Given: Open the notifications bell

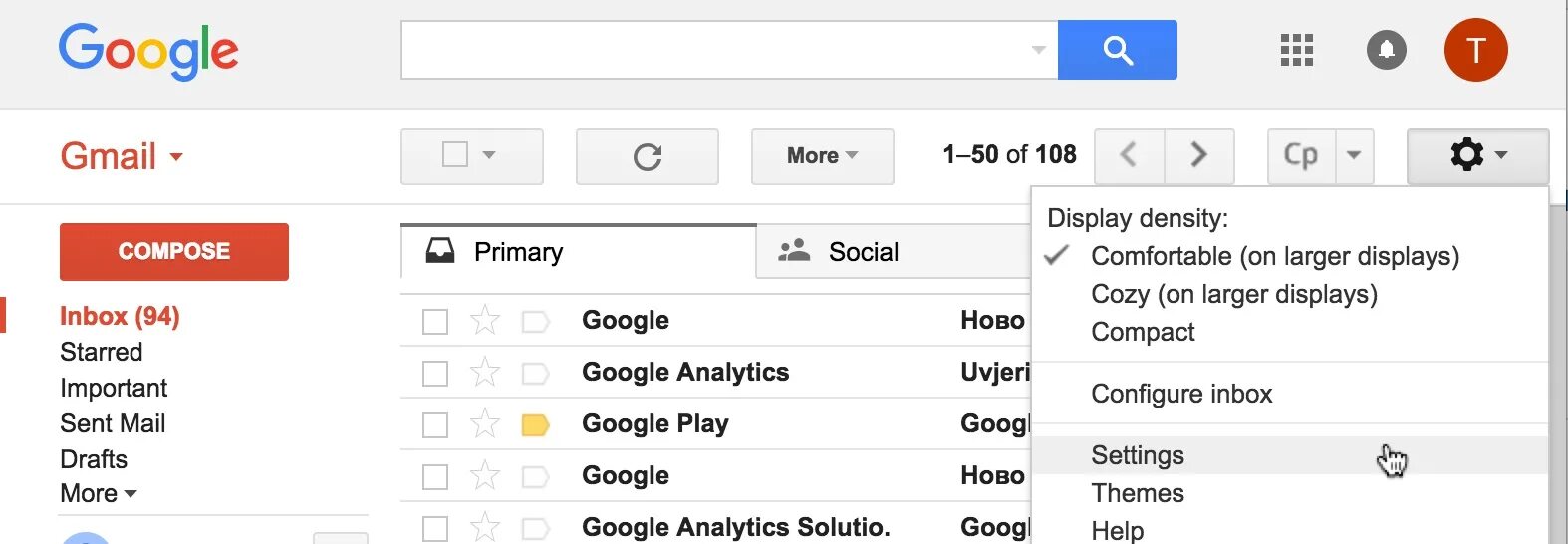Looking at the screenshot, I should coord(1386,50).
